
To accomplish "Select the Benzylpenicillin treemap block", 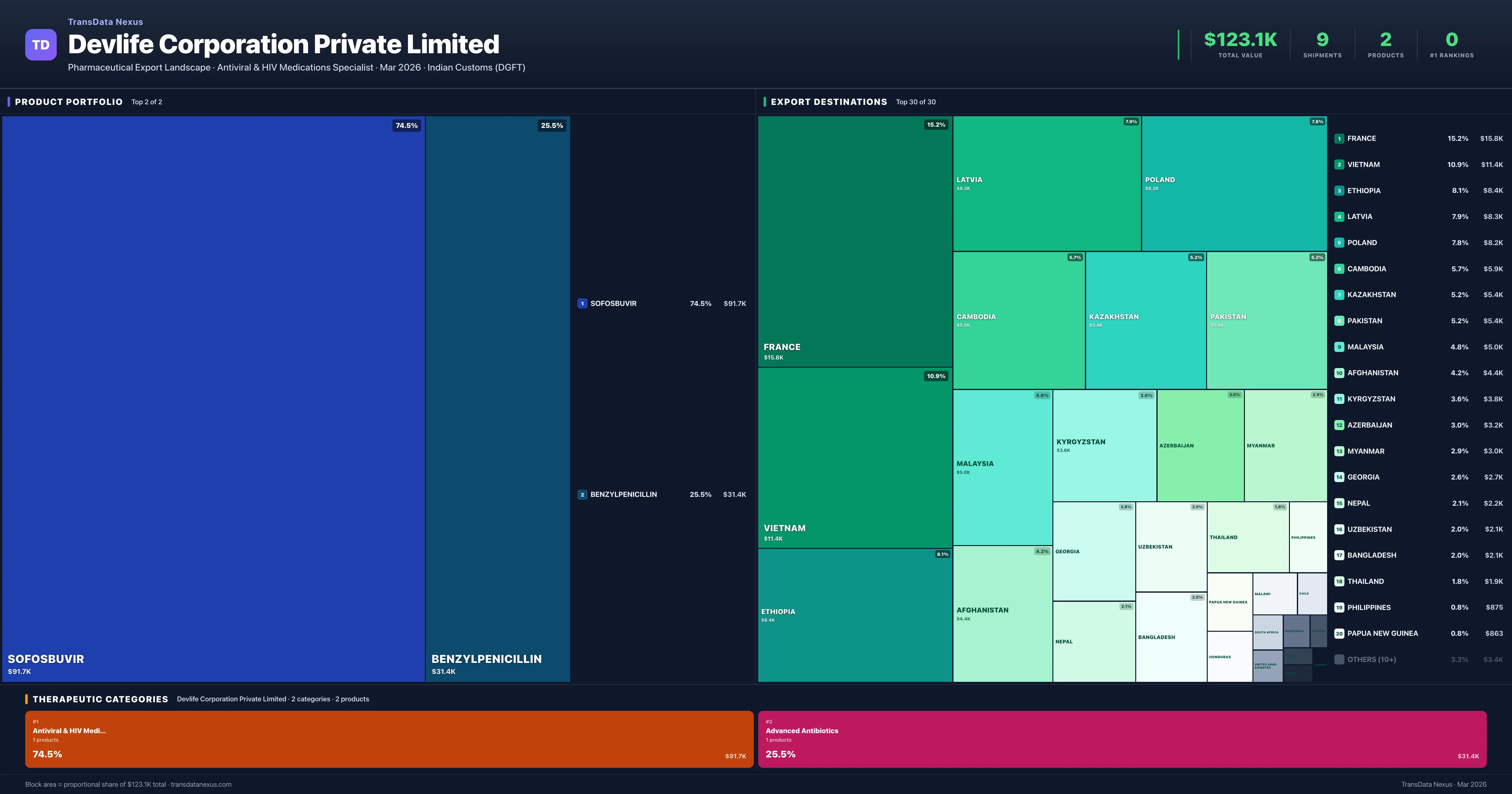I will (x=497, y=398).
